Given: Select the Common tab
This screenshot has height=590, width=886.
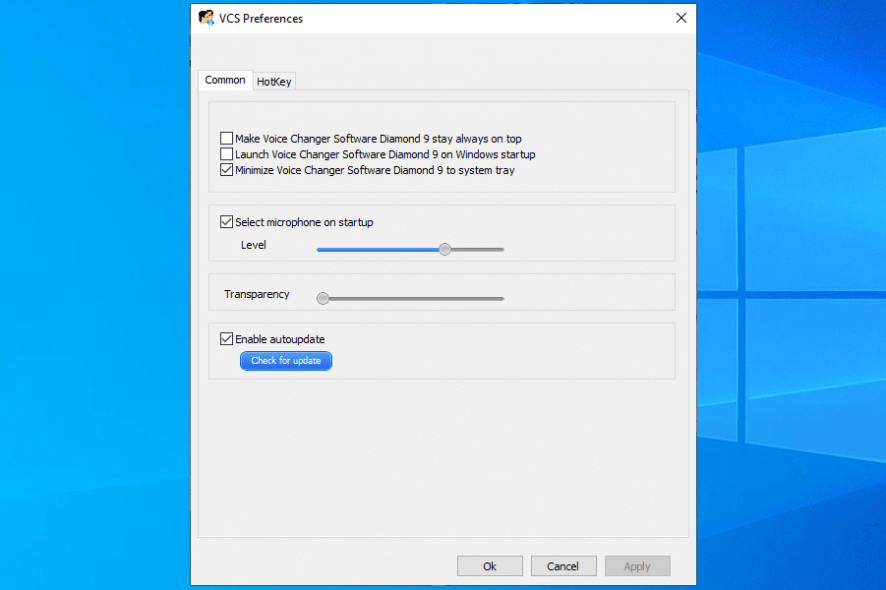Looking at the screenshot, I should point(225,80).
